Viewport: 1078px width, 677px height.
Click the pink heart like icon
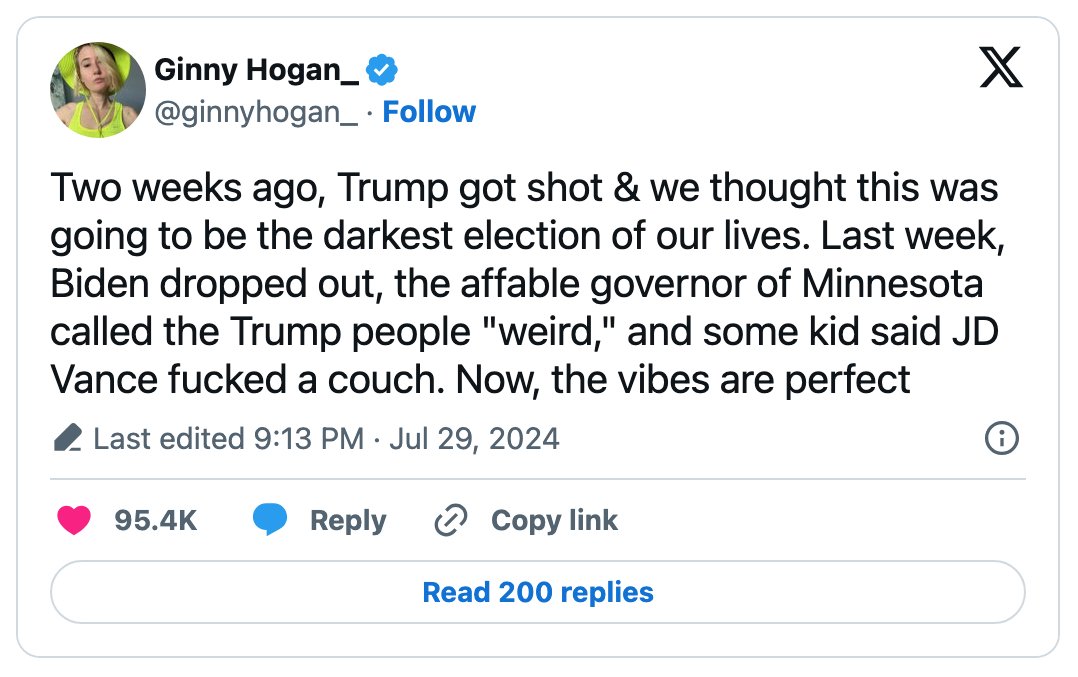pos(74,520)
